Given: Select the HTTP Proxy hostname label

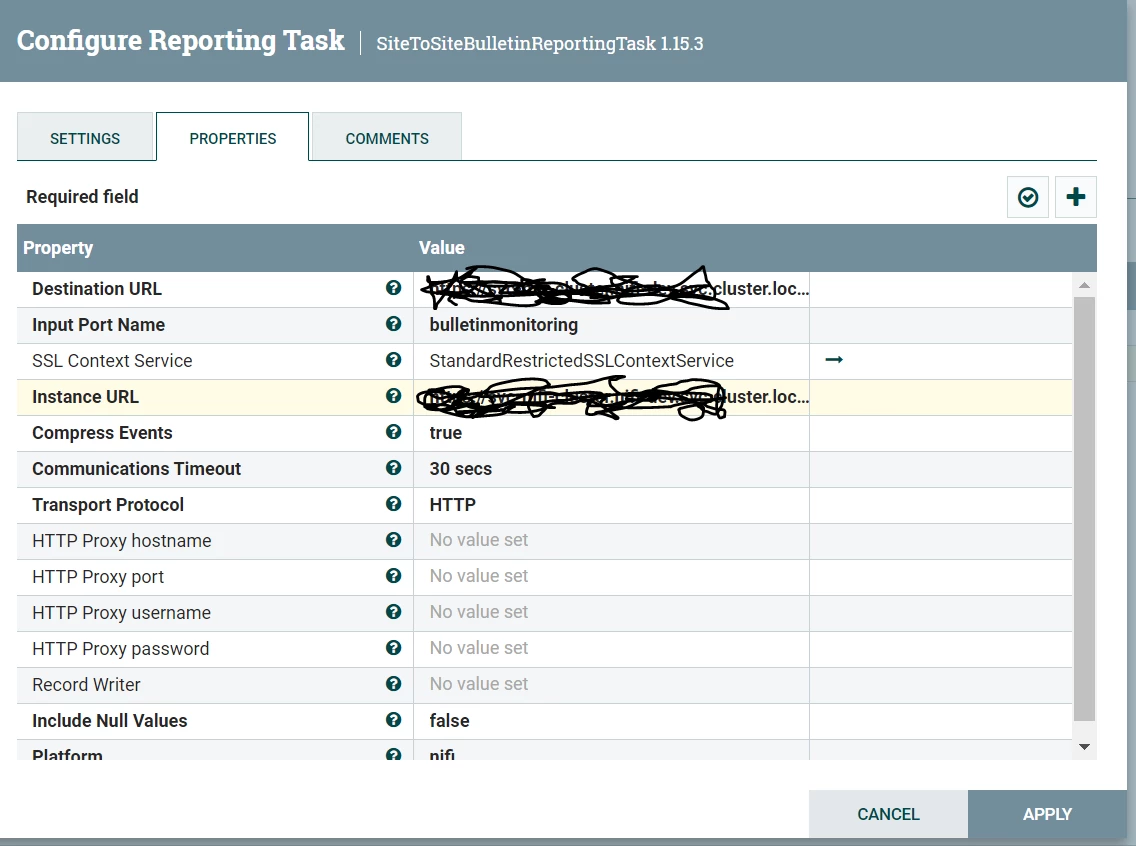Looking at the screenshot, I should (x=122, y=541).
